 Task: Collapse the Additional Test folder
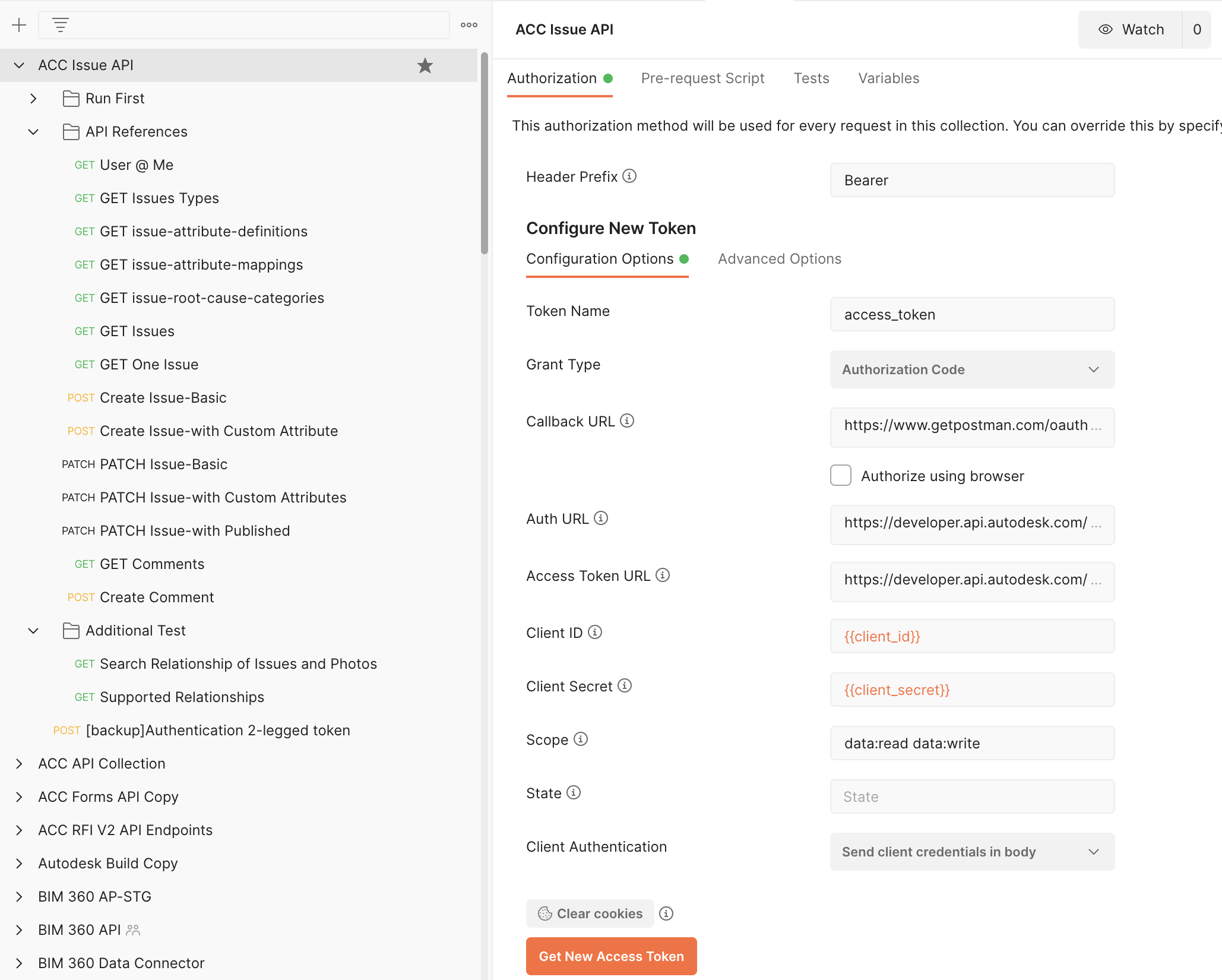(x=33, y=631)
